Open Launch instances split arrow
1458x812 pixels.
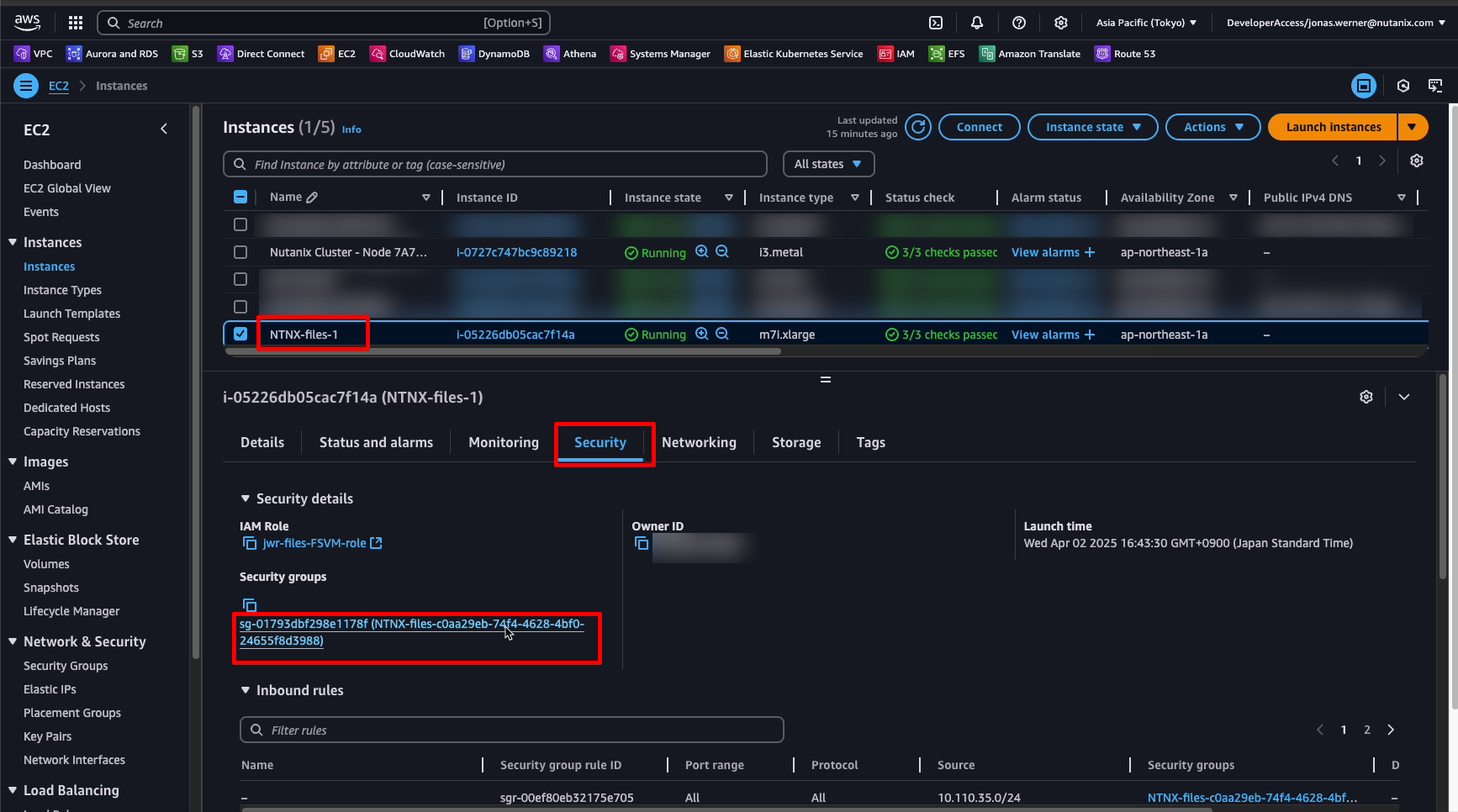(1413, 127)
